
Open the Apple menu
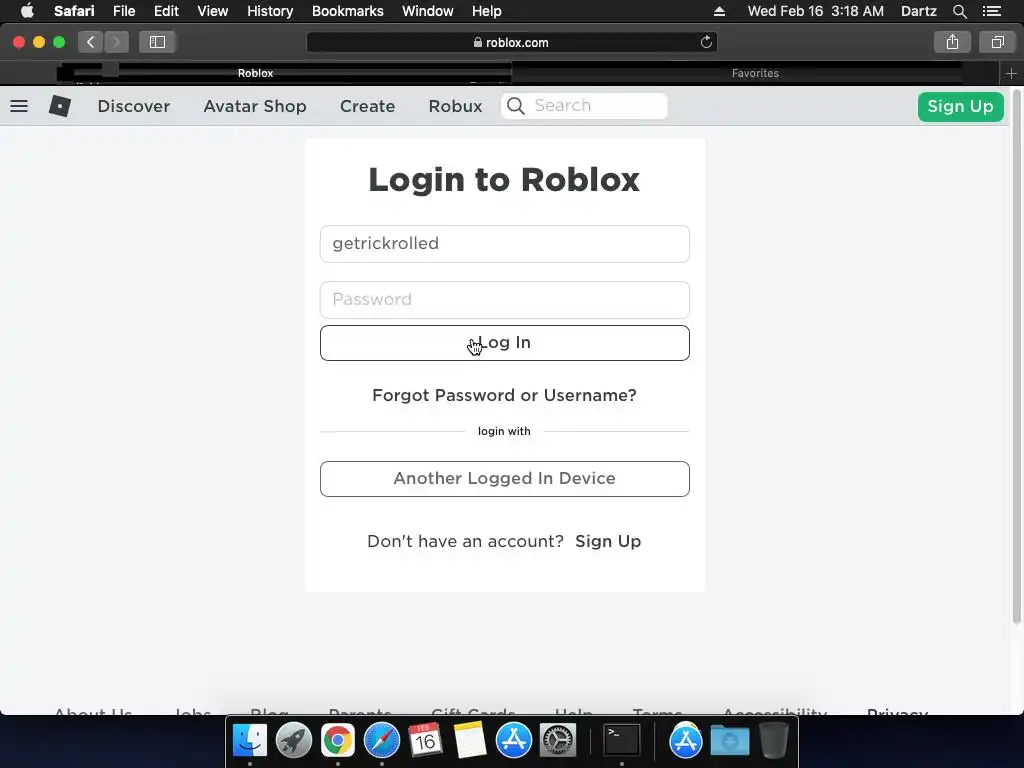[x=27, y=11]
